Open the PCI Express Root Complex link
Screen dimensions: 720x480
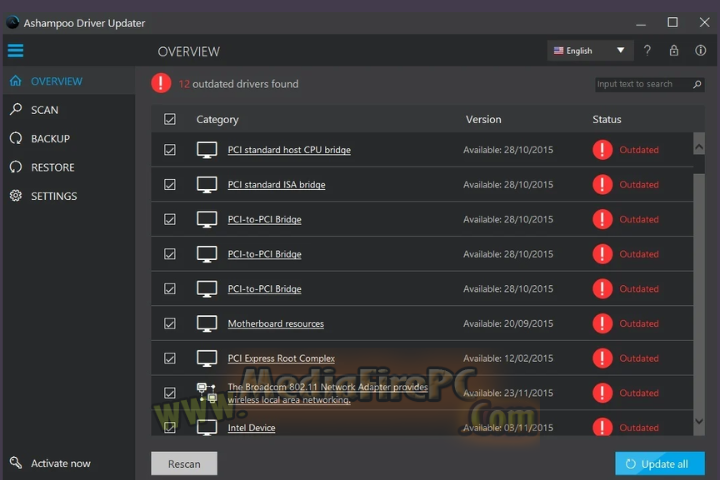click(x=281, y=358)
